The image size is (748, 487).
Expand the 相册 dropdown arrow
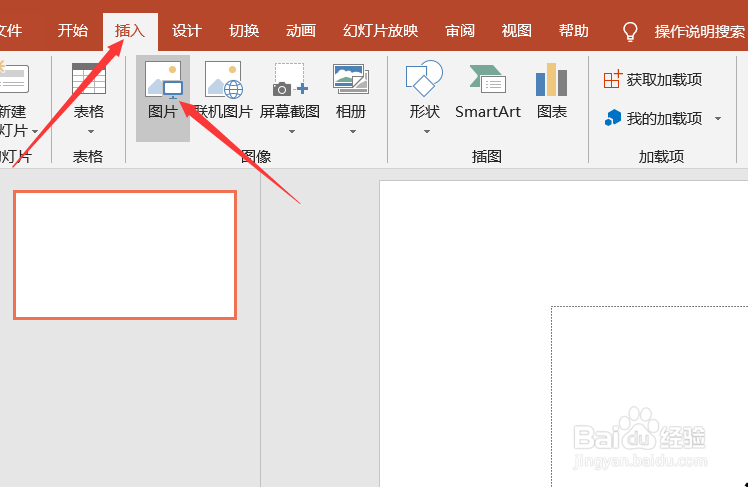pyautogui.click(x=353, y=132)
